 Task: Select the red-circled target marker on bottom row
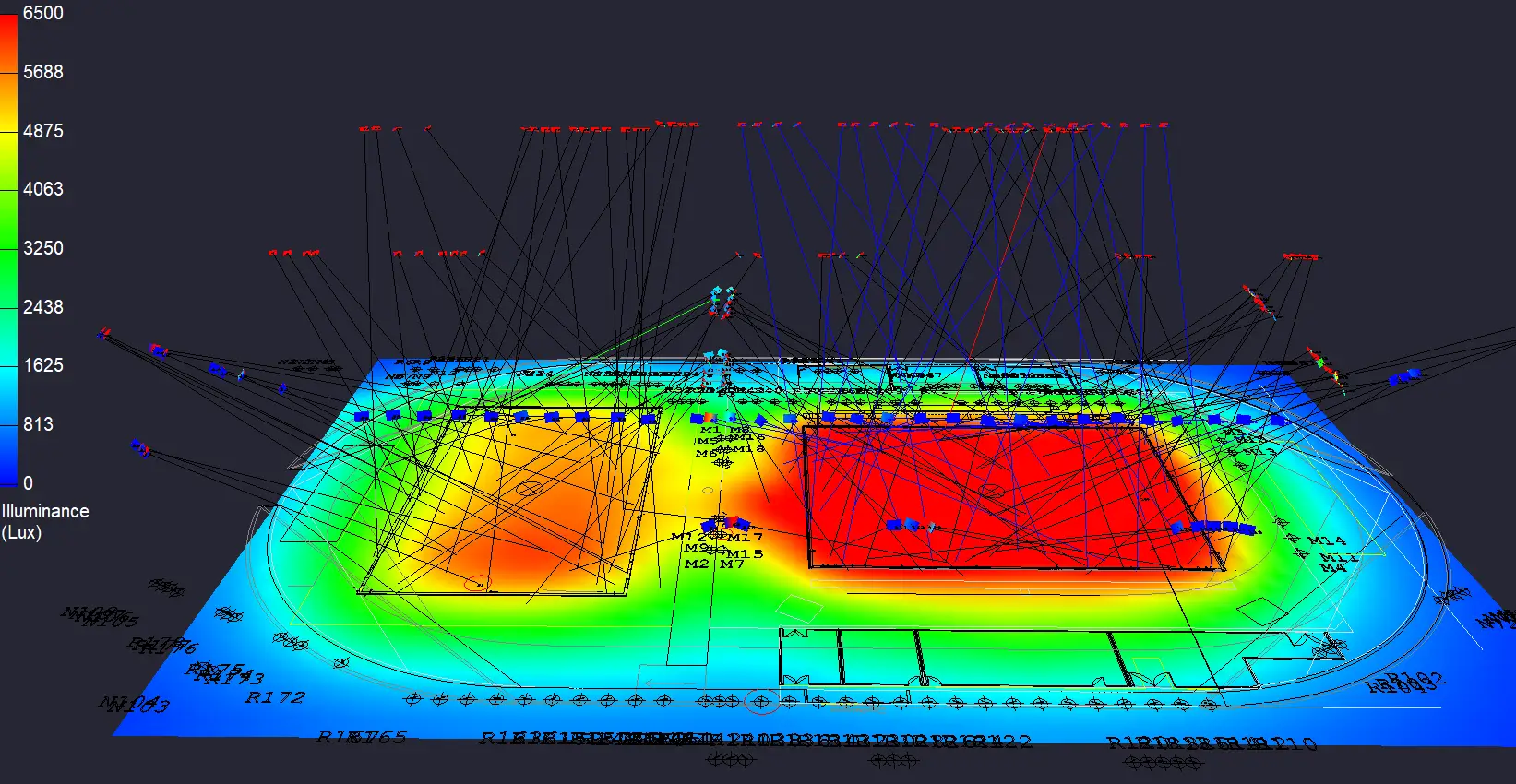pos(761,702)
